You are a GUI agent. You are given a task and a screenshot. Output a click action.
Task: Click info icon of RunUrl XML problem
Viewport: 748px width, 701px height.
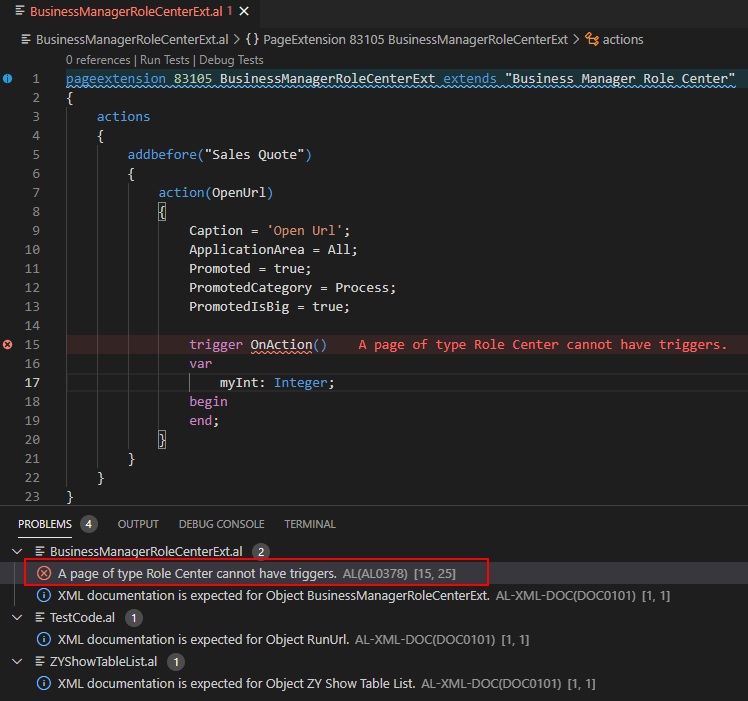[x=44, y=639]
